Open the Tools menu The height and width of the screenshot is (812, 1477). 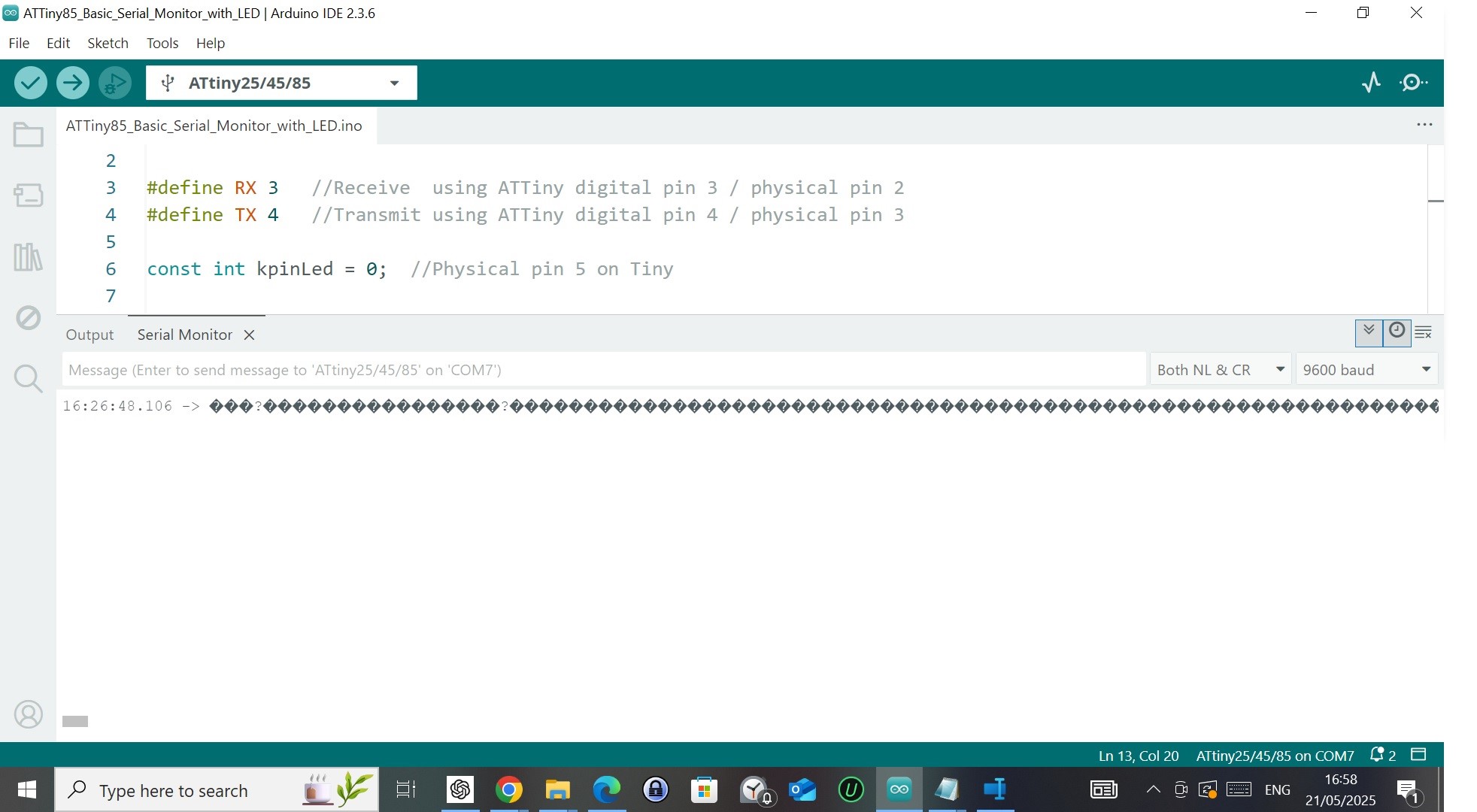click(x=162, y=43)
